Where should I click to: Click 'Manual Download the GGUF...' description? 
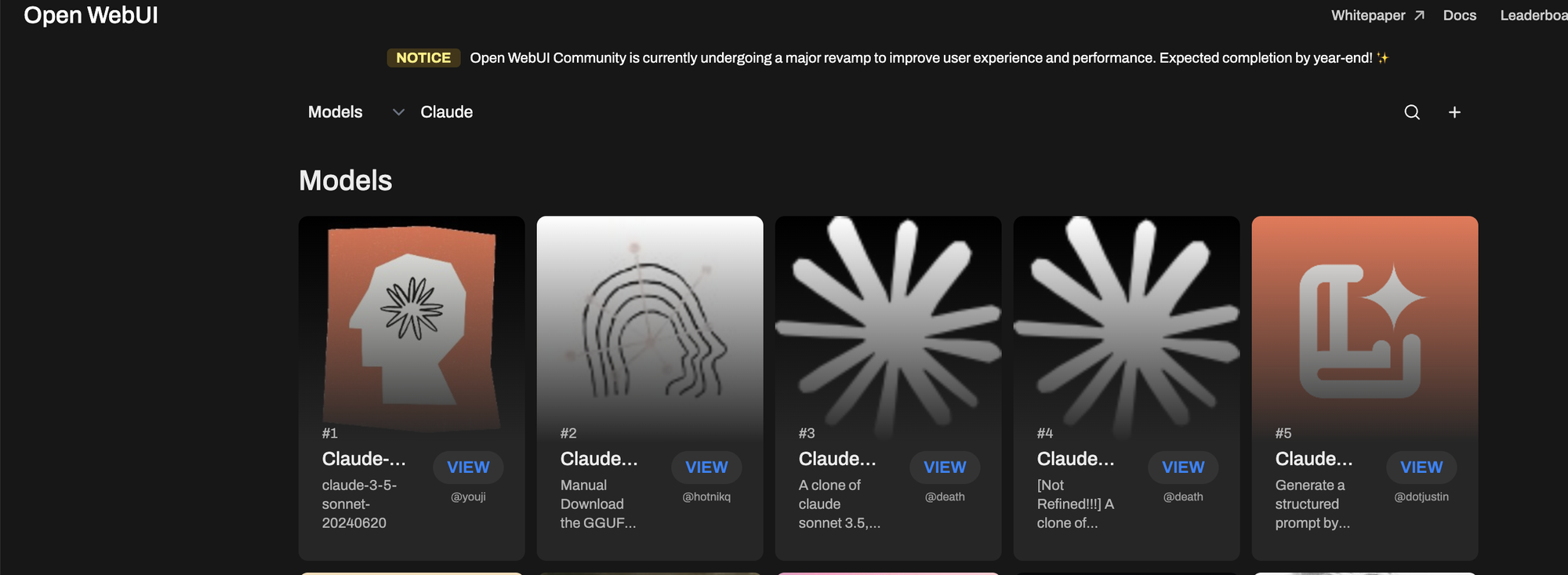(x=598, y=504)
